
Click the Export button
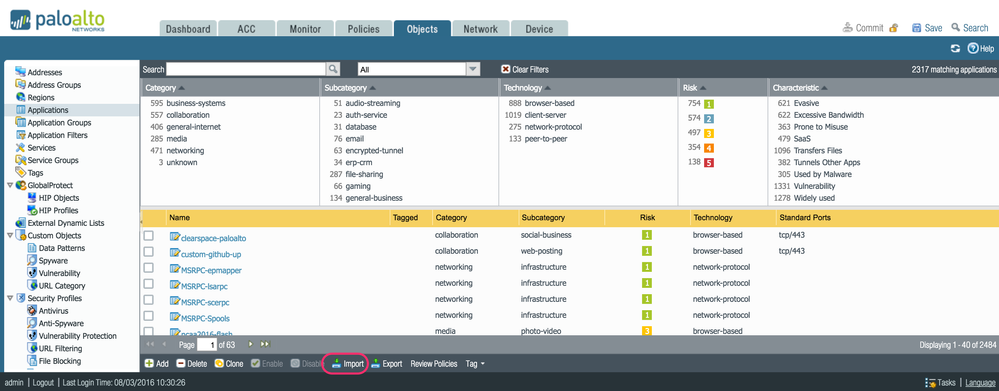click(x=387, y=364)
